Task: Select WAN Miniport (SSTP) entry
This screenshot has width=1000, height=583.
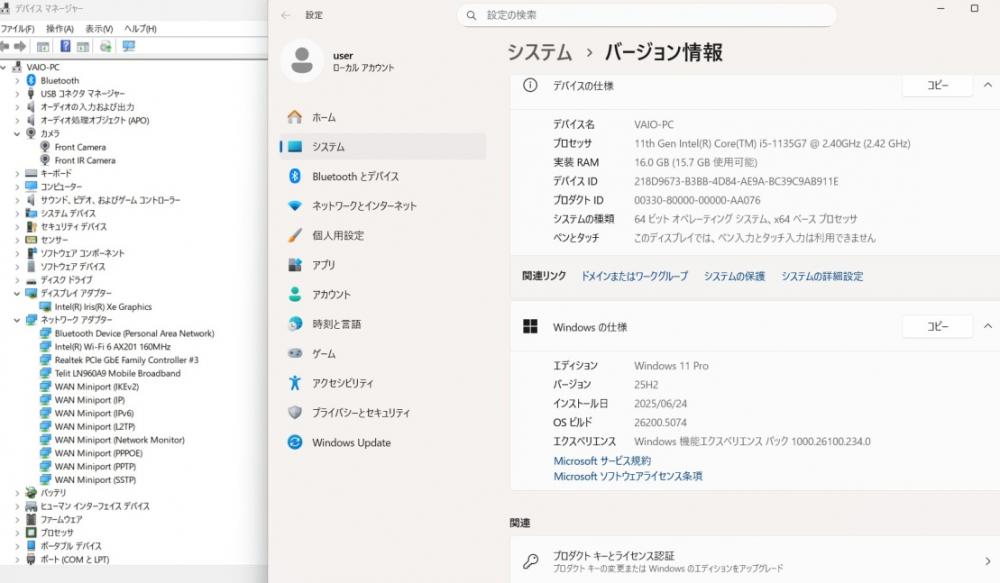Action: click(95, 480)
